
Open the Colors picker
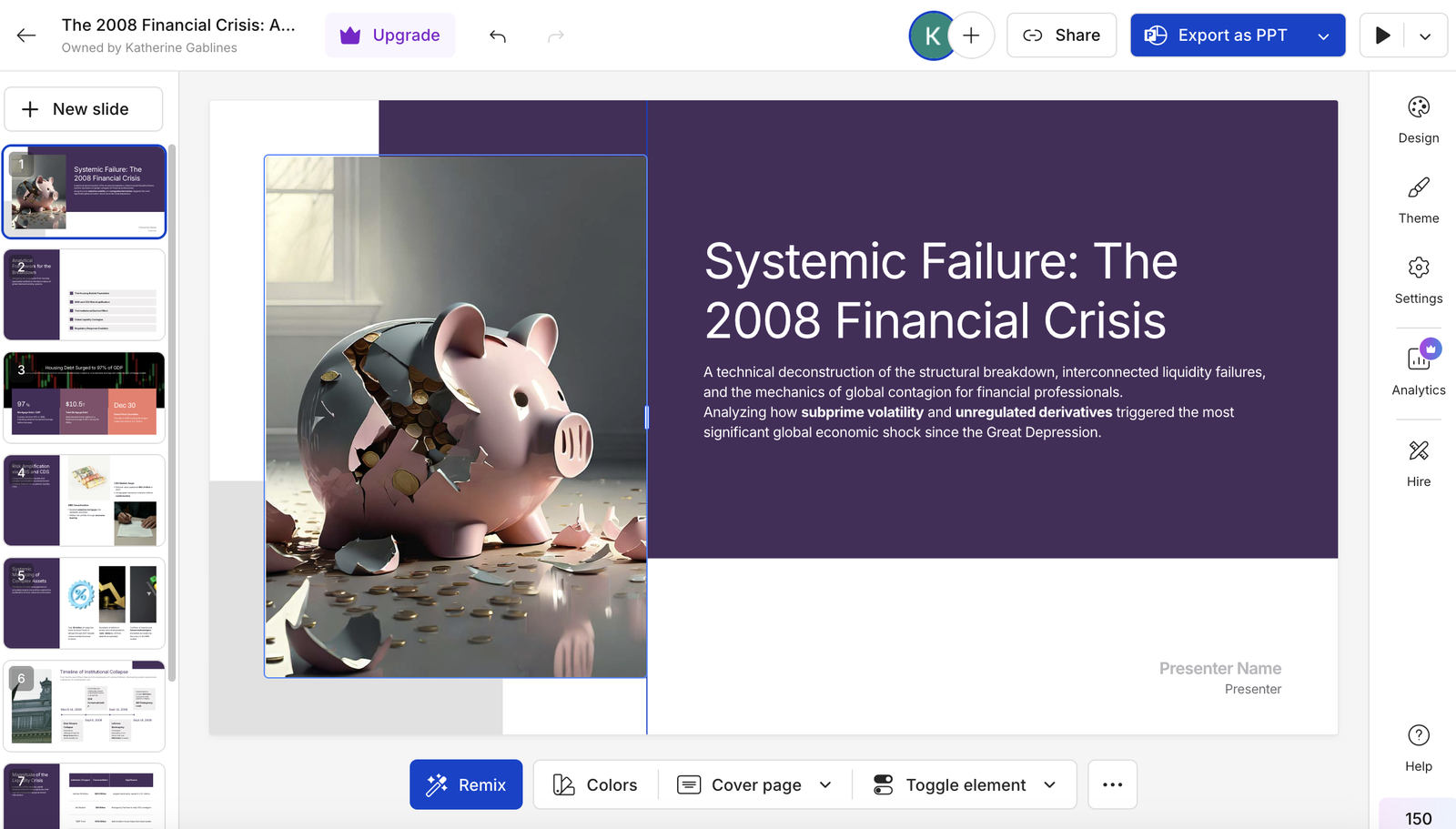coord(595,784)
